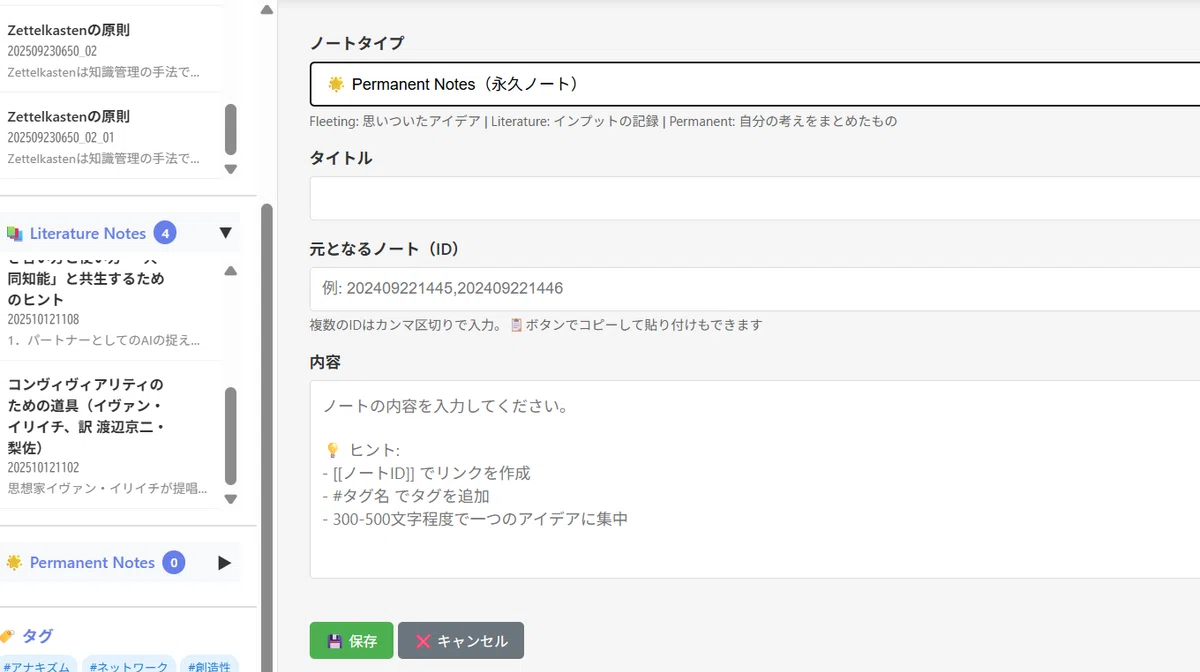Click the sidebar scroll-up arrow at top
This screenshot has width=1200, height=672.
[266, 10]
